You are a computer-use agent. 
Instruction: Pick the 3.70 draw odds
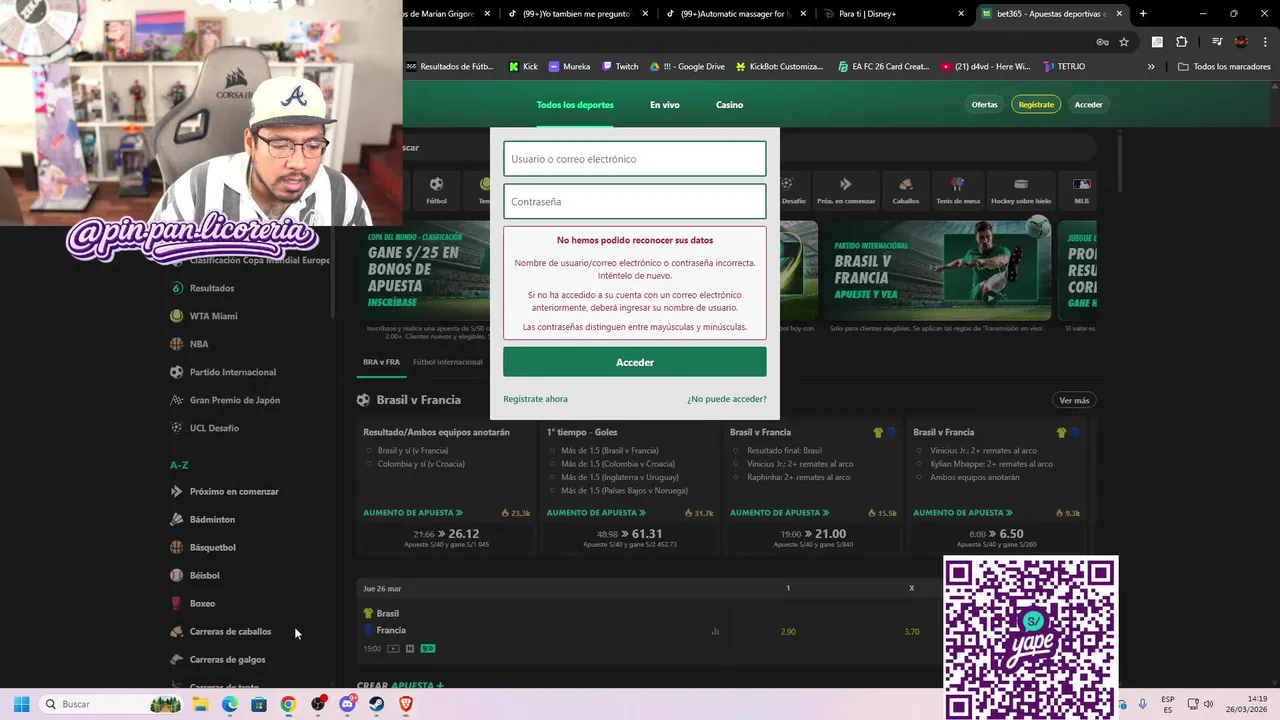(x=911, y=632)
